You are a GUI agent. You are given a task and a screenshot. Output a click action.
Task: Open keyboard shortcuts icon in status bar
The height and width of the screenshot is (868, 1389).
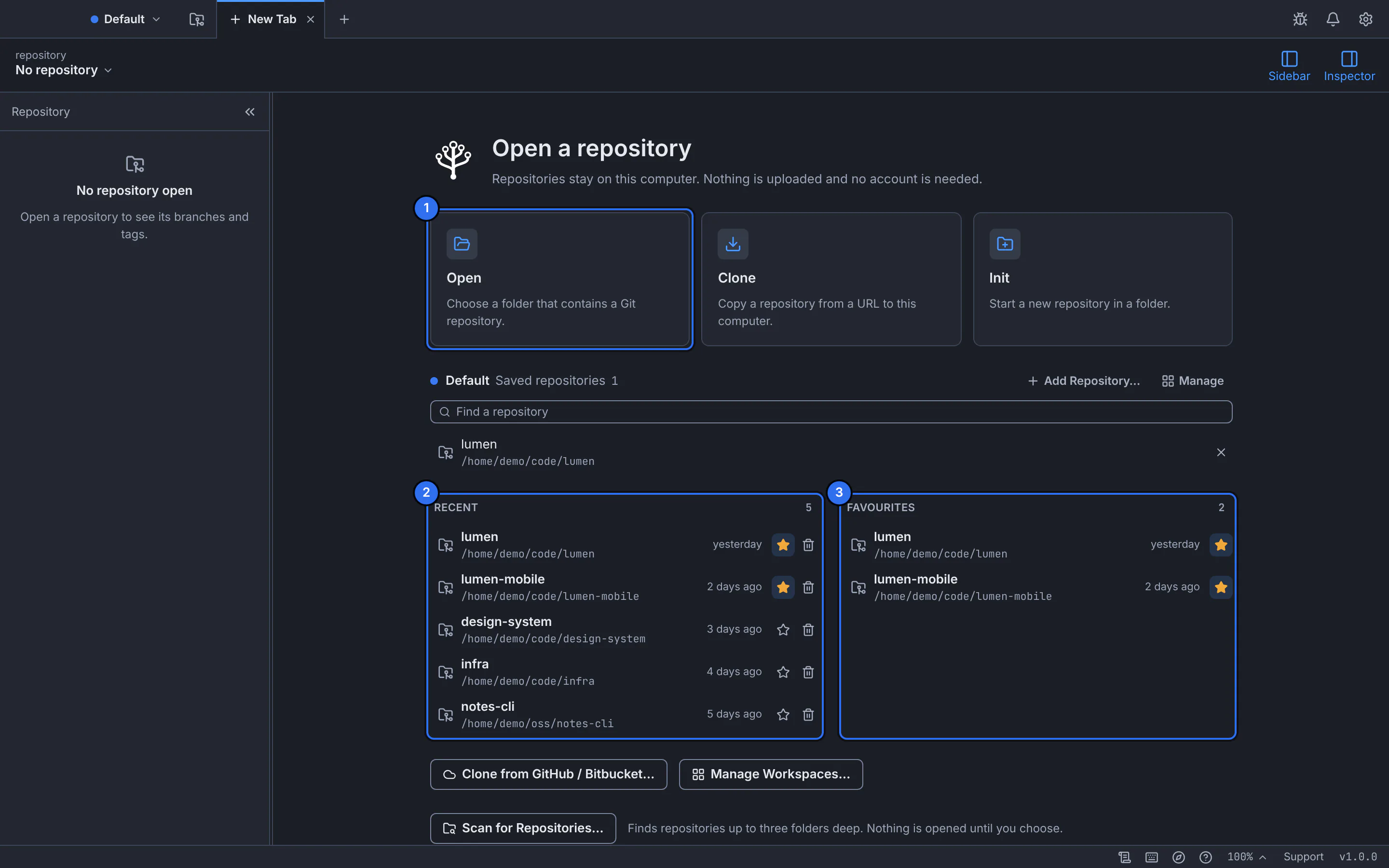1151,857
